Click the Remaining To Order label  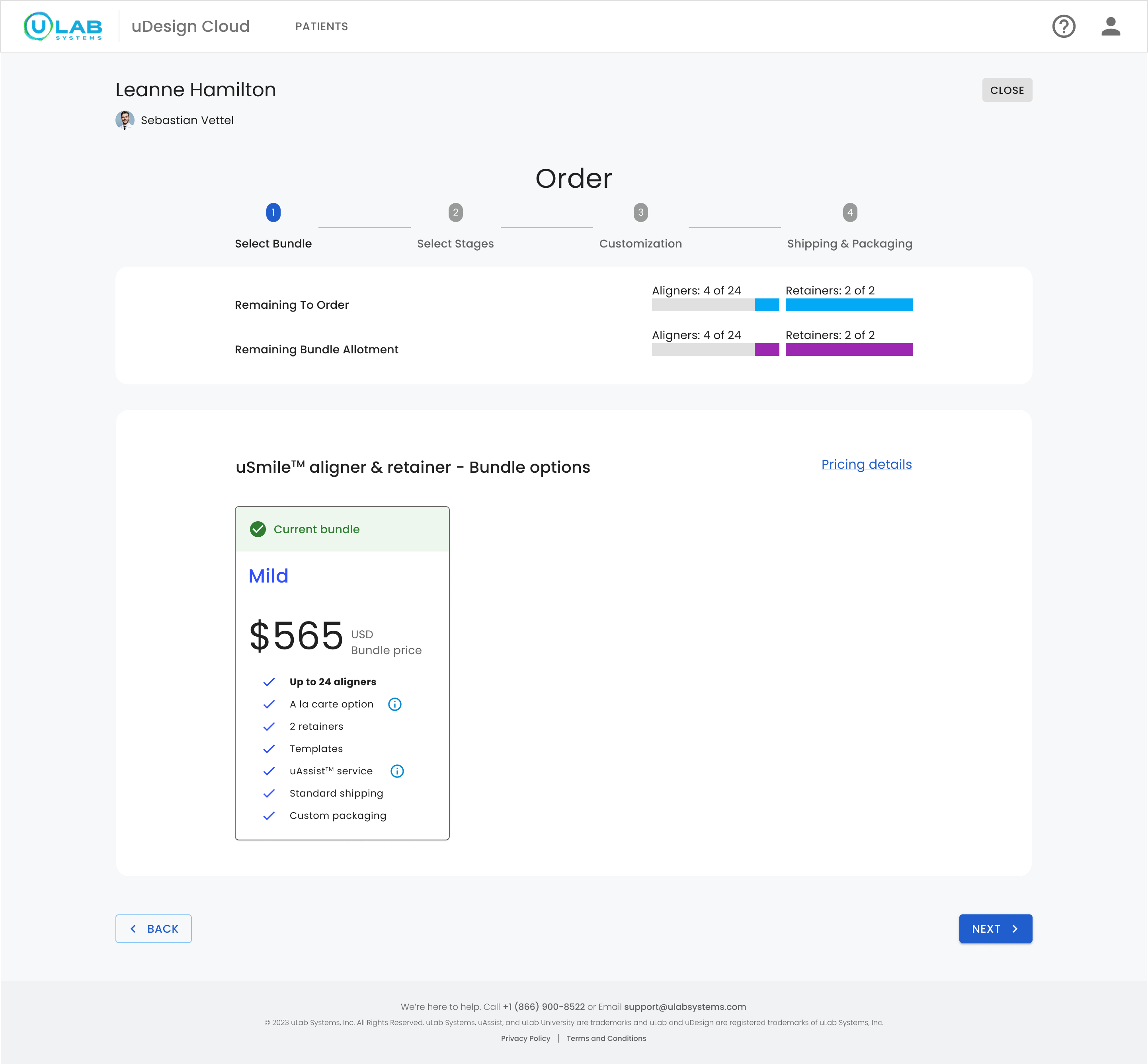(291, 305)
